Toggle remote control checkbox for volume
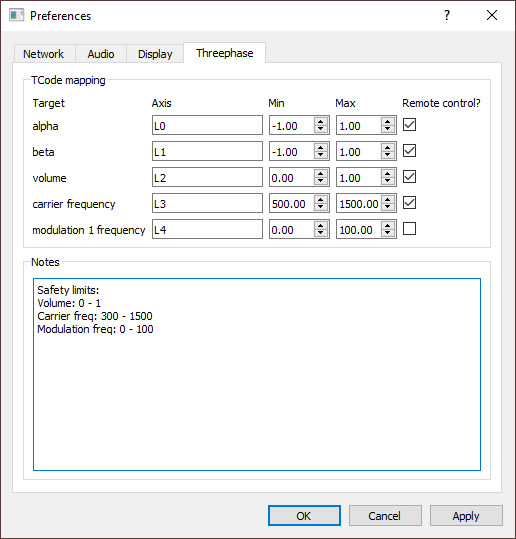Image resolution: width=516 pixels, height=539 pixels. pyautogui.click(x=409, y=177)
